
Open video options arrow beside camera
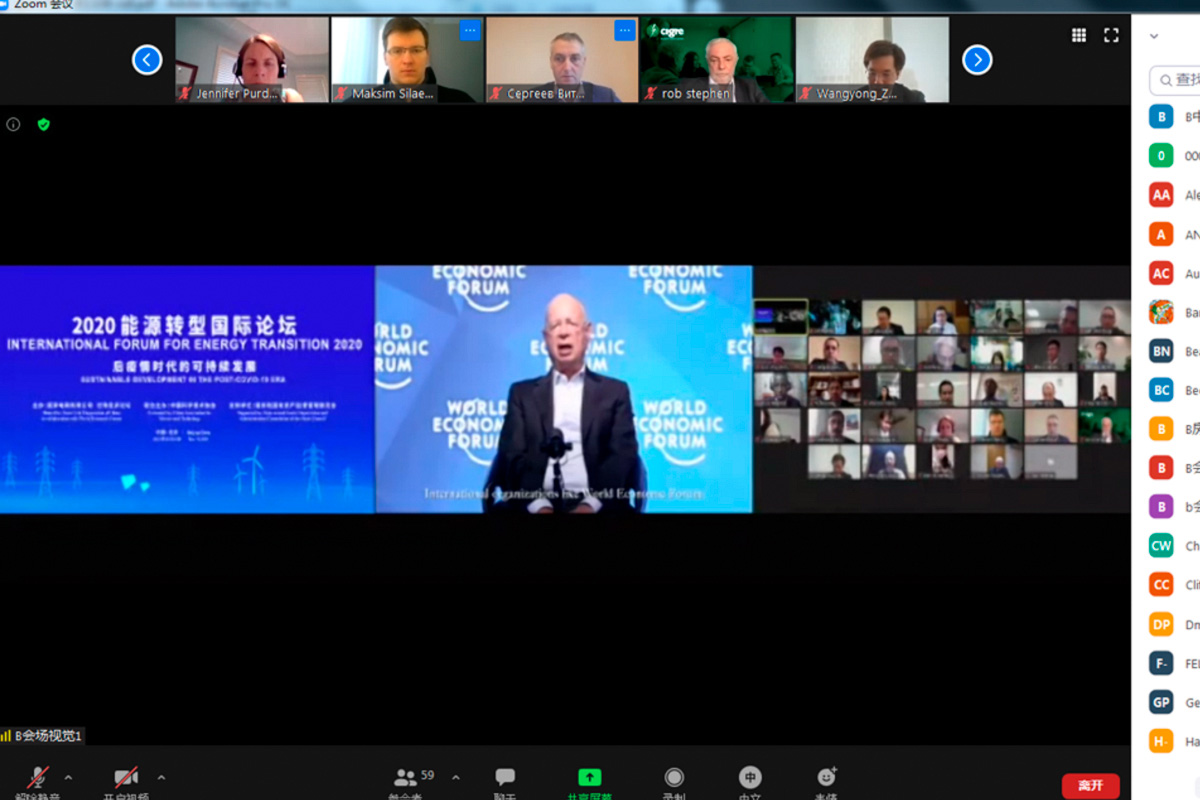point(161,777)
